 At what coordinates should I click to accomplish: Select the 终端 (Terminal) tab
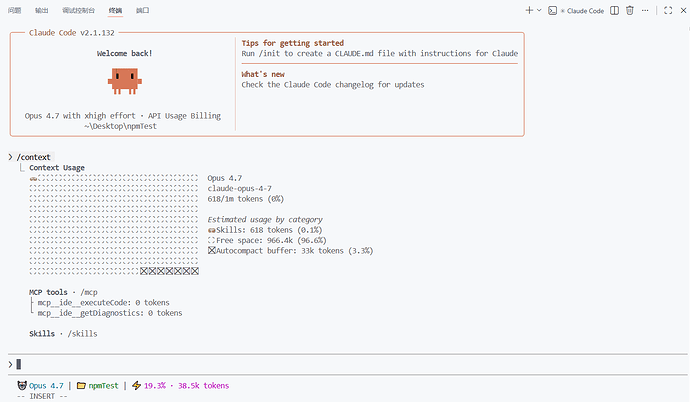pos(115,11)
